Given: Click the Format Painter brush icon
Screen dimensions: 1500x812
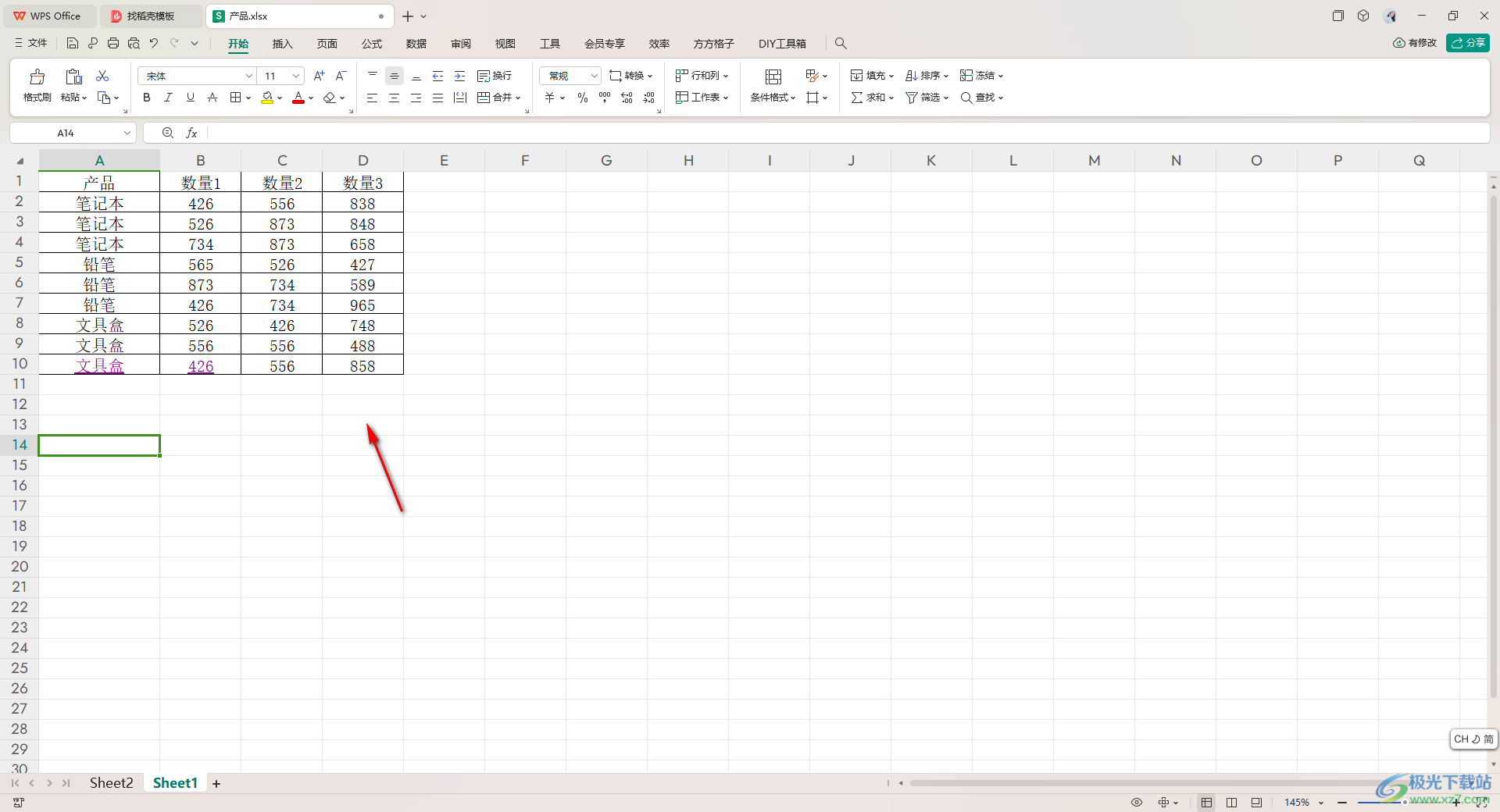Looking at the screenshot, I should [37, 77].
